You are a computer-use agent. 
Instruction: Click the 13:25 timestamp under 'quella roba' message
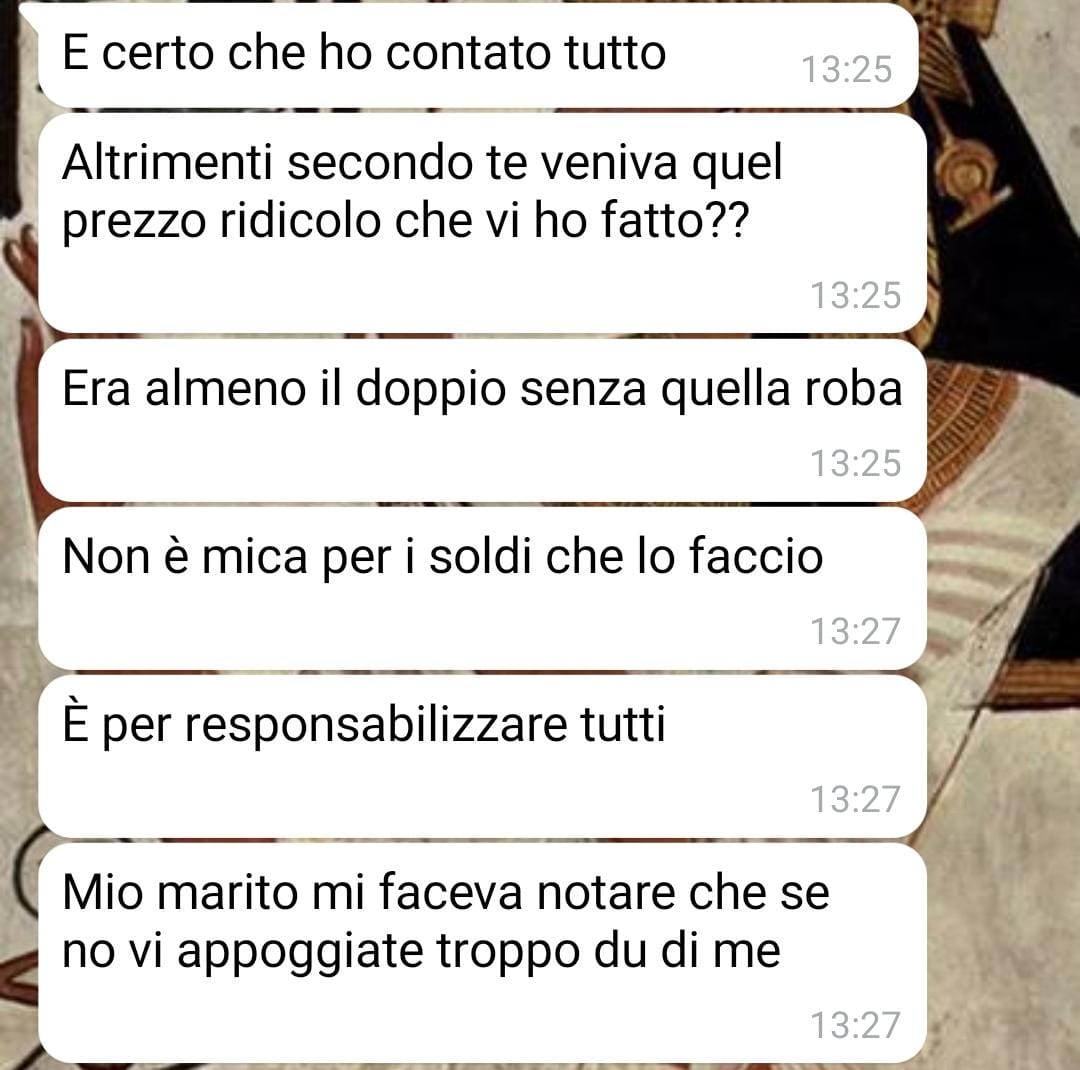(855, 462)
